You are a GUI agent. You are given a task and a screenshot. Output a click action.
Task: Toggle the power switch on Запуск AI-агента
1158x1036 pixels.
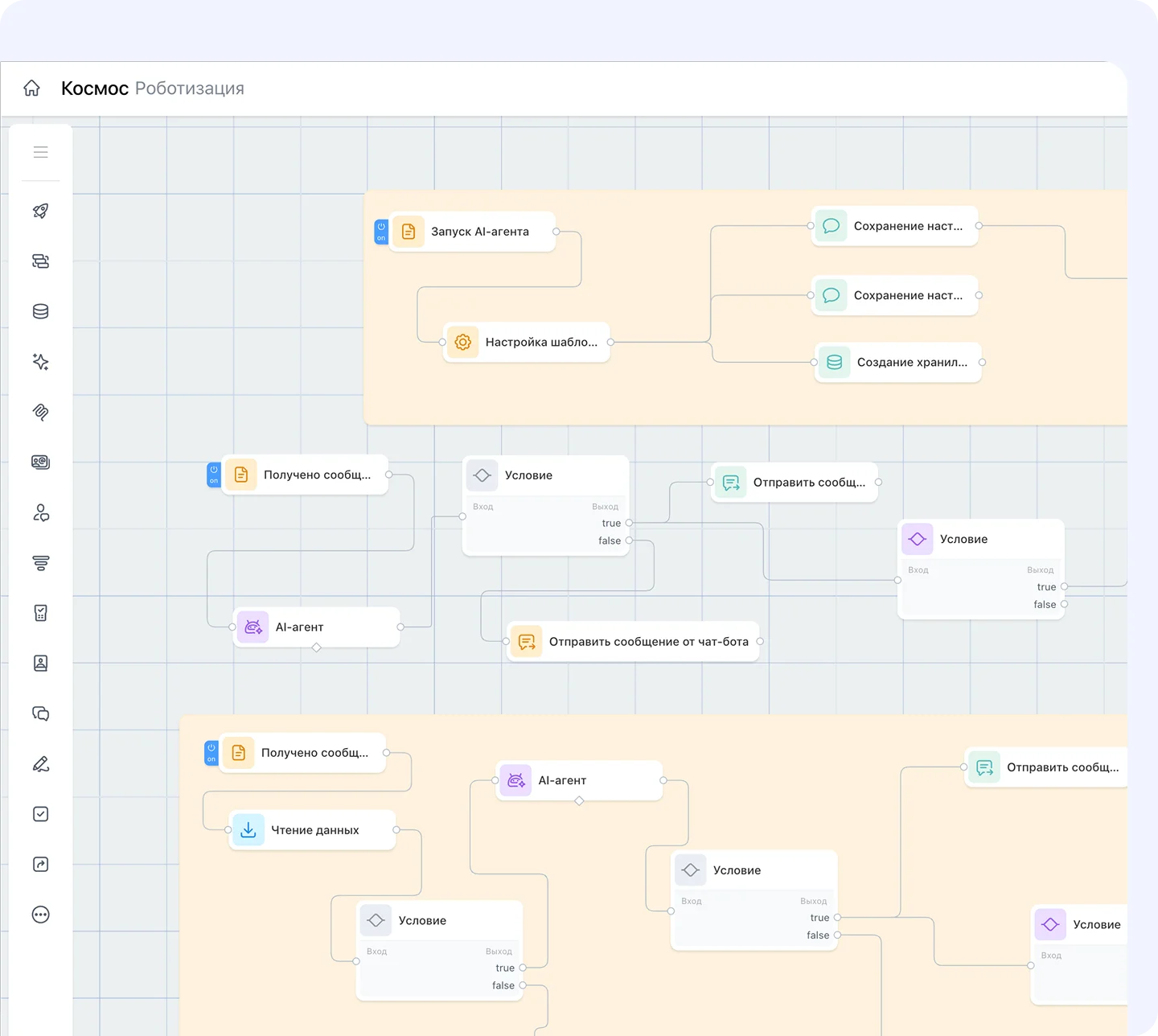[x=381, y=232]
